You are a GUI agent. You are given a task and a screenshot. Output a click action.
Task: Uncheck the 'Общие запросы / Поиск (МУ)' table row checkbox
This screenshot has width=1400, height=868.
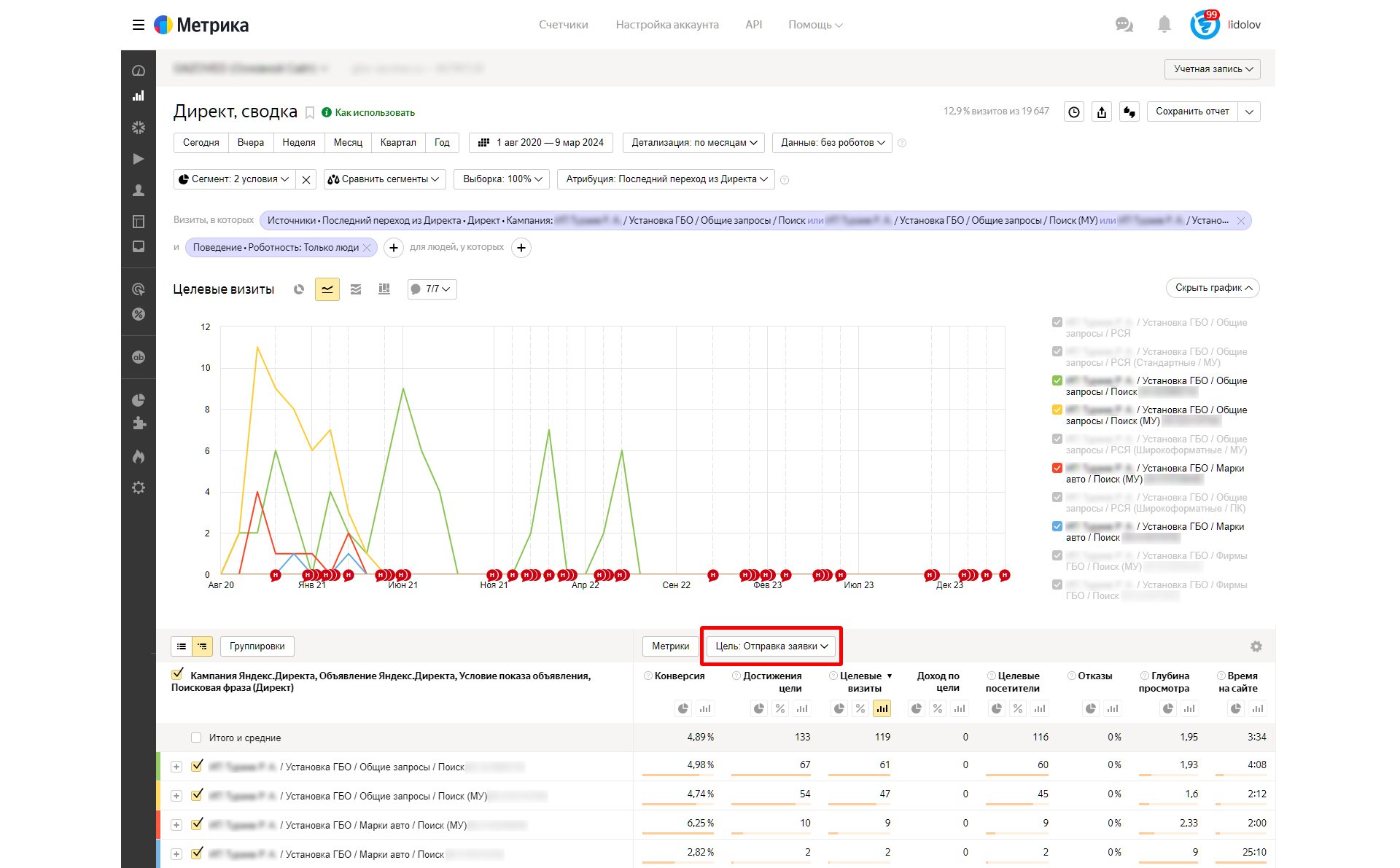click(x=196, y=795)
